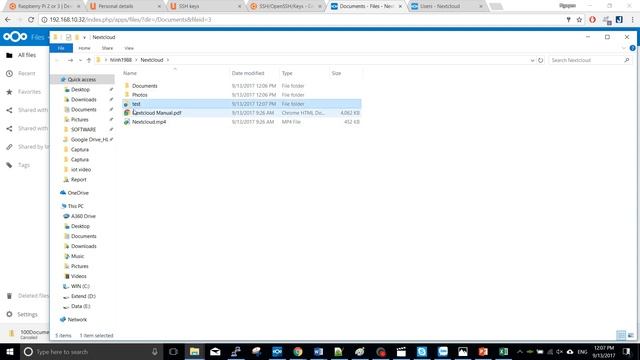Open the Windows Start menu

[10, 351]
